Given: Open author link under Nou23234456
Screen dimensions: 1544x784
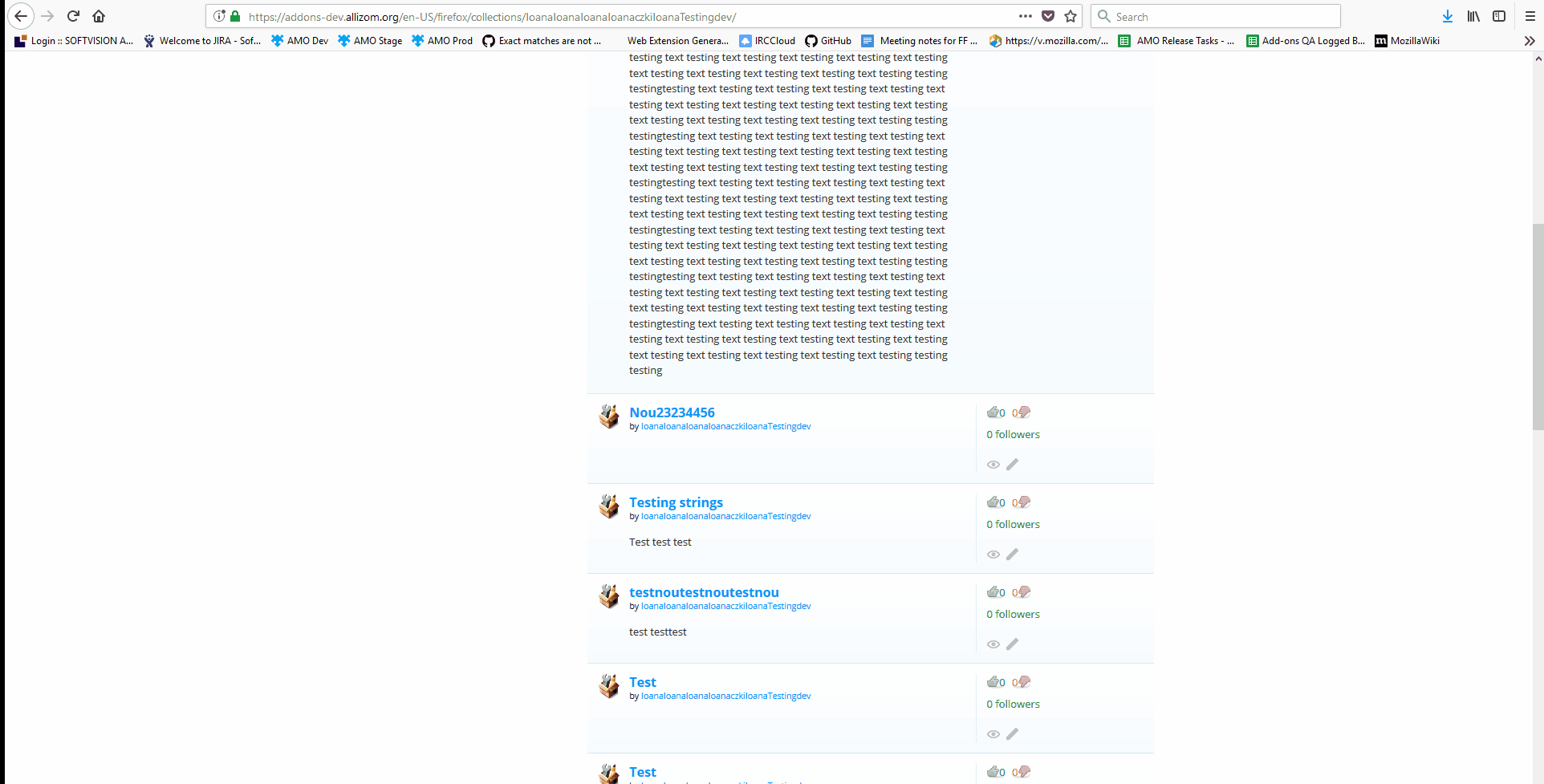Looking at the screenshot, I should pyautogui.click(x=725, y=426).
